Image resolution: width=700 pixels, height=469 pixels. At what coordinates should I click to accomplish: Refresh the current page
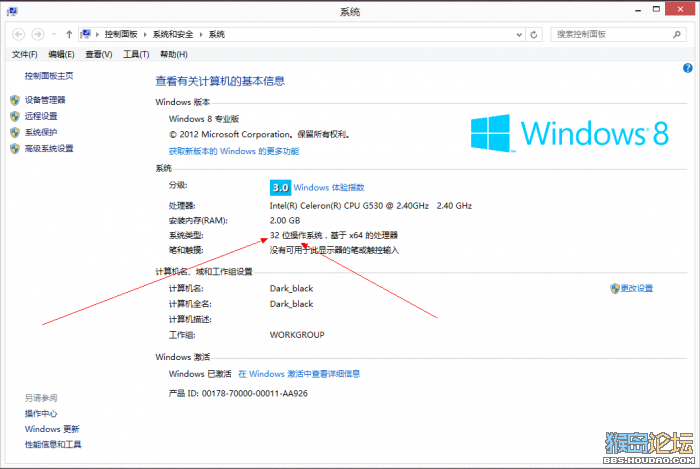pyautogui.click(x=533, y=34)
